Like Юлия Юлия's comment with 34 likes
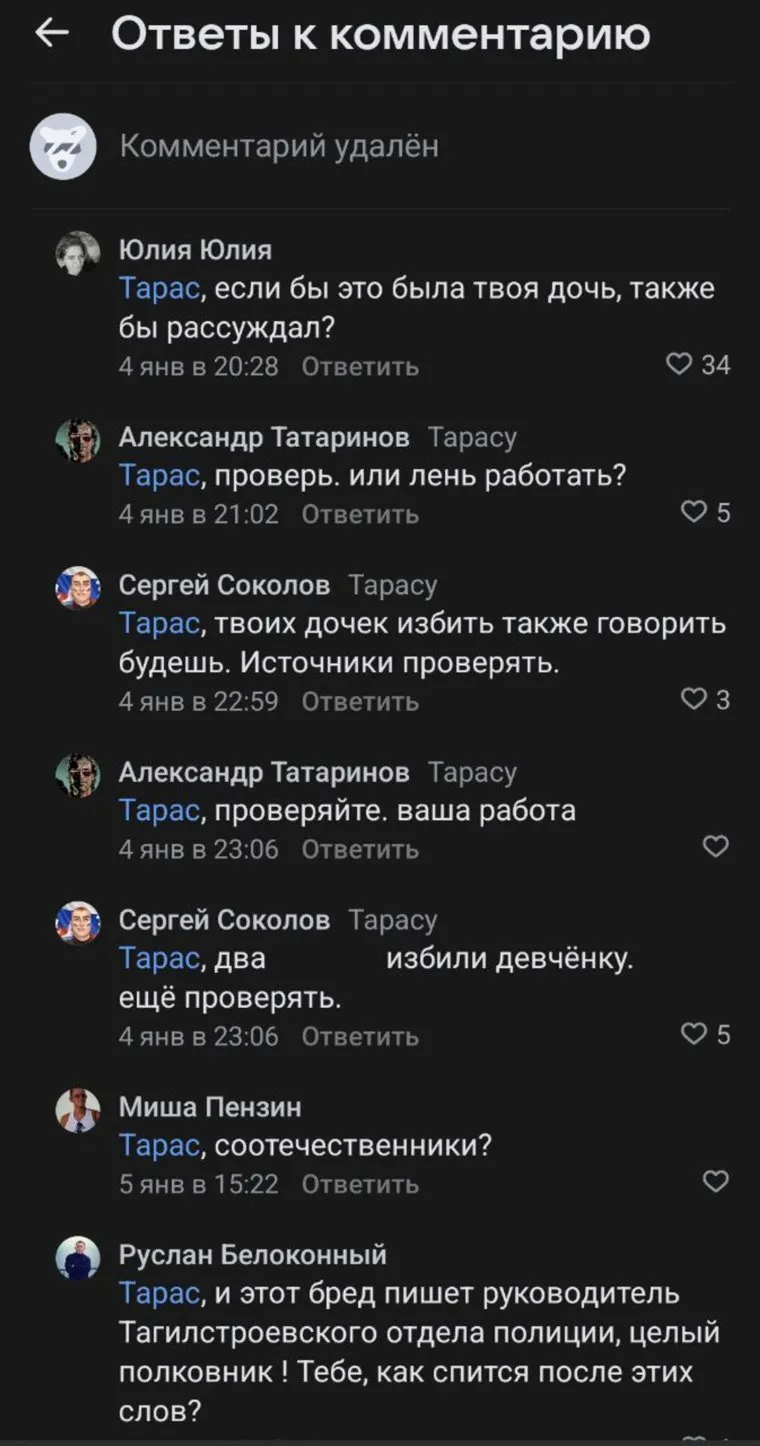 [x=680, y=365]
